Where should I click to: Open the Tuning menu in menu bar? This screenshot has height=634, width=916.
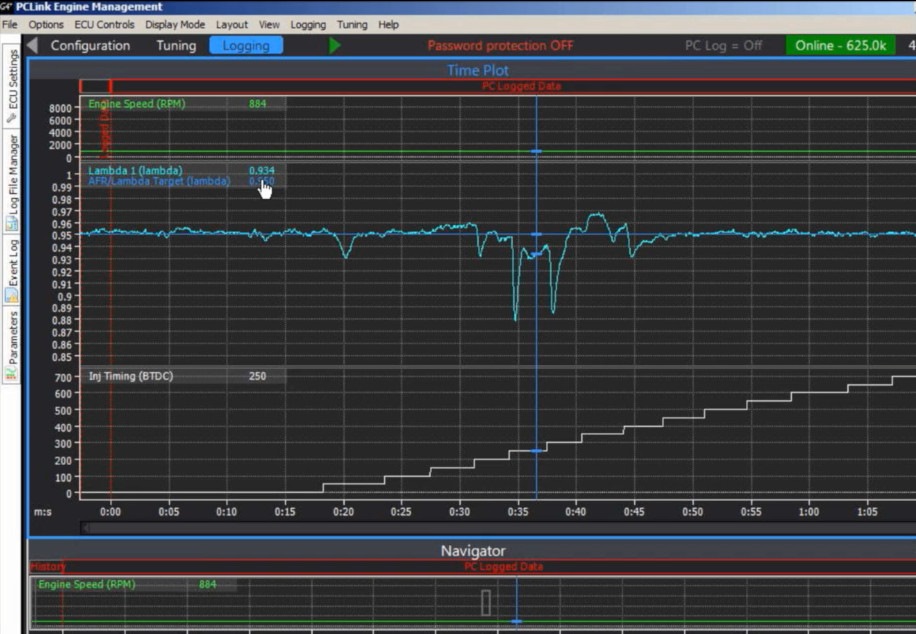tap(352, 25)
